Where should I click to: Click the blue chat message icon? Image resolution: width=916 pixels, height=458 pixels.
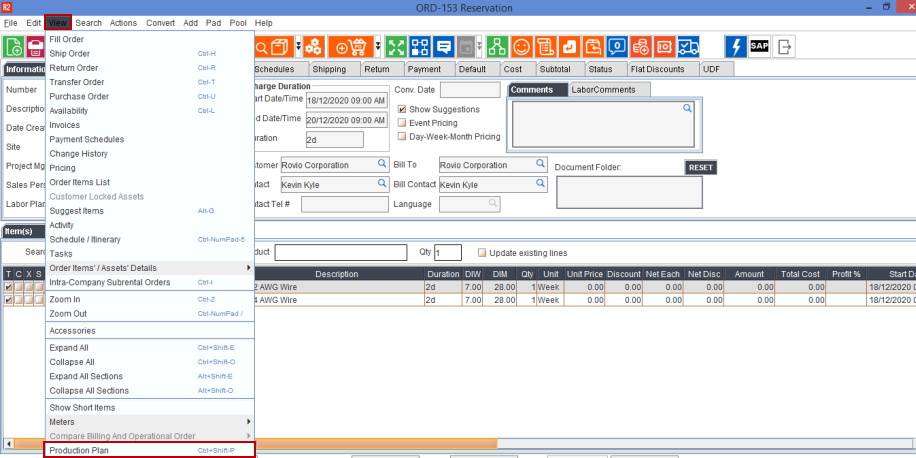443,47
